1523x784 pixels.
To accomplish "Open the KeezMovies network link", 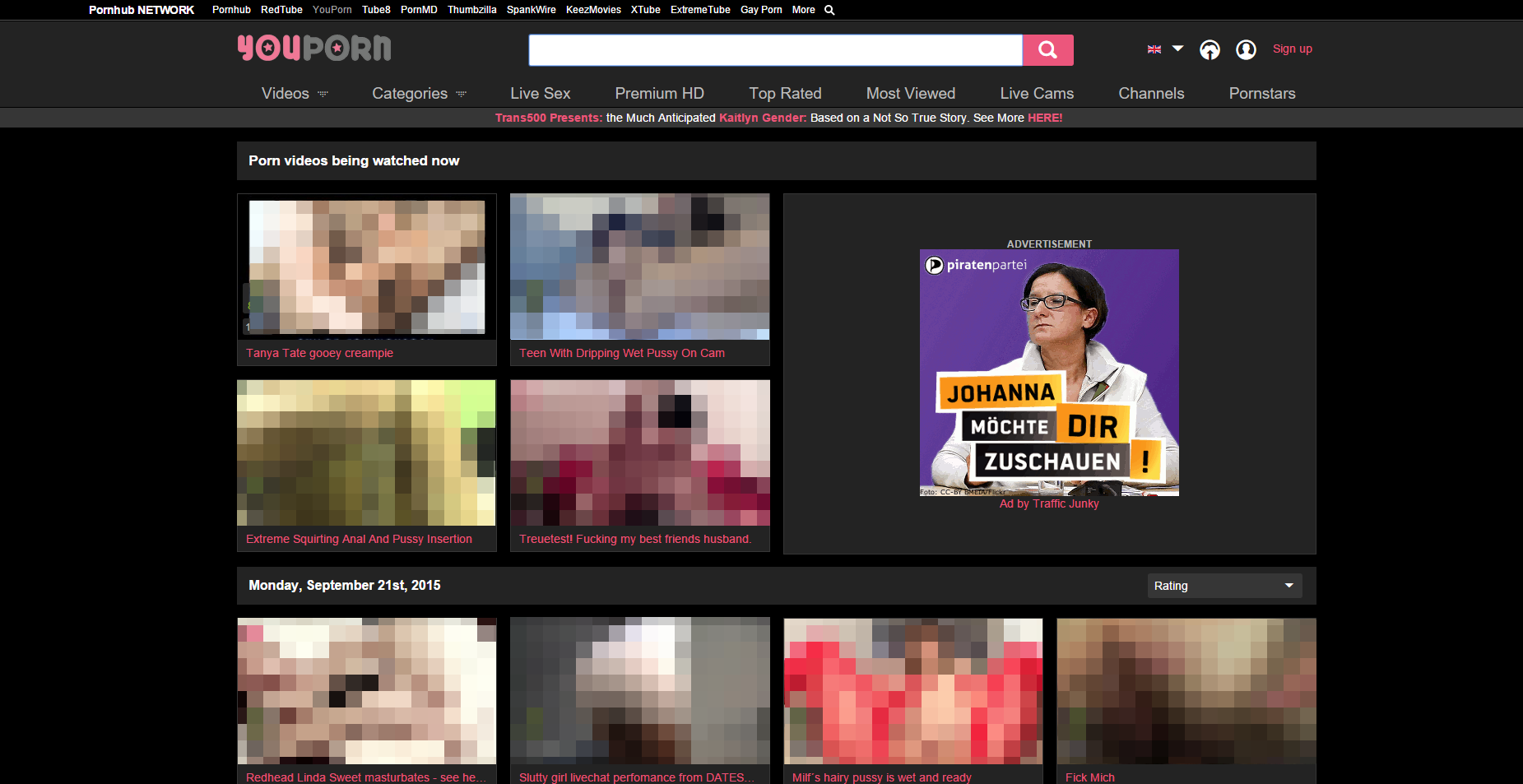I will [x=593, y=10].
